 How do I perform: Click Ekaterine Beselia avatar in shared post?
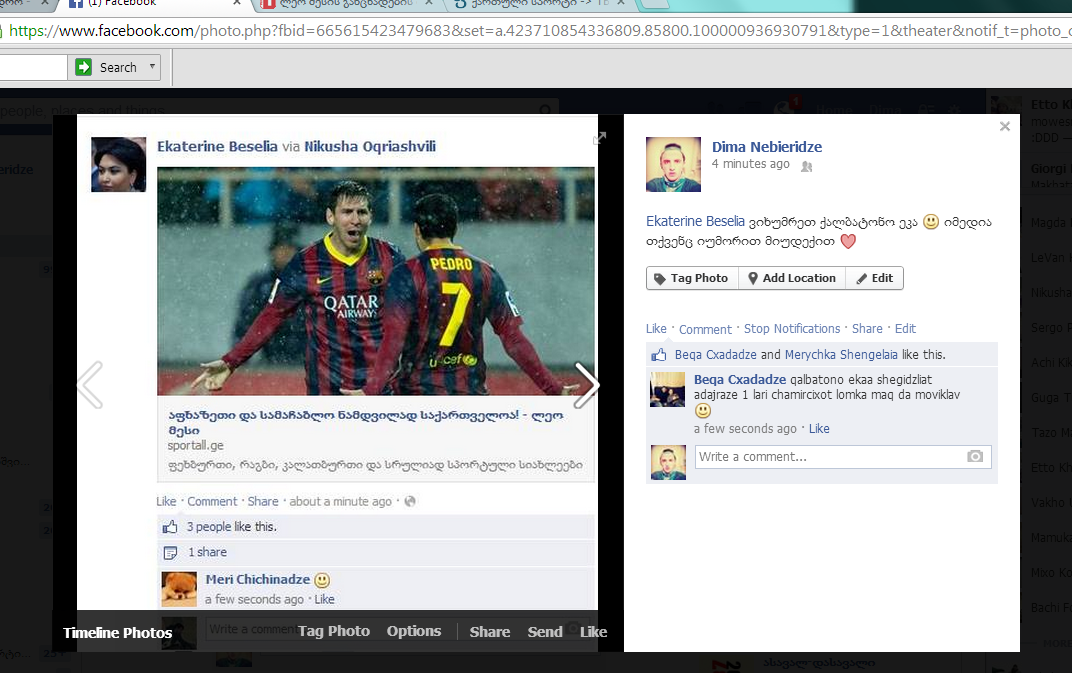(x=118, y=164)
